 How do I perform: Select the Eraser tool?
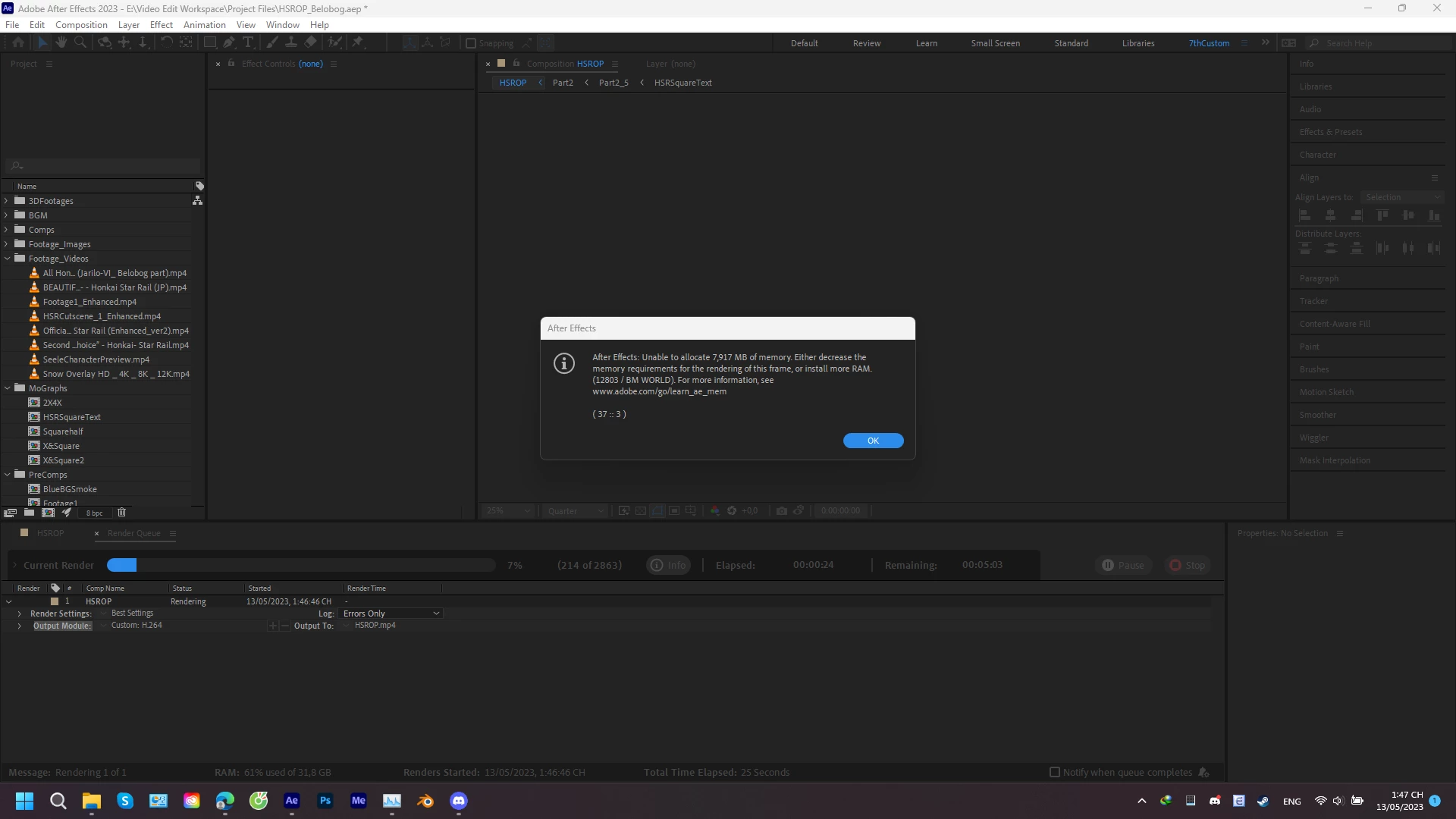click(311, 43)
